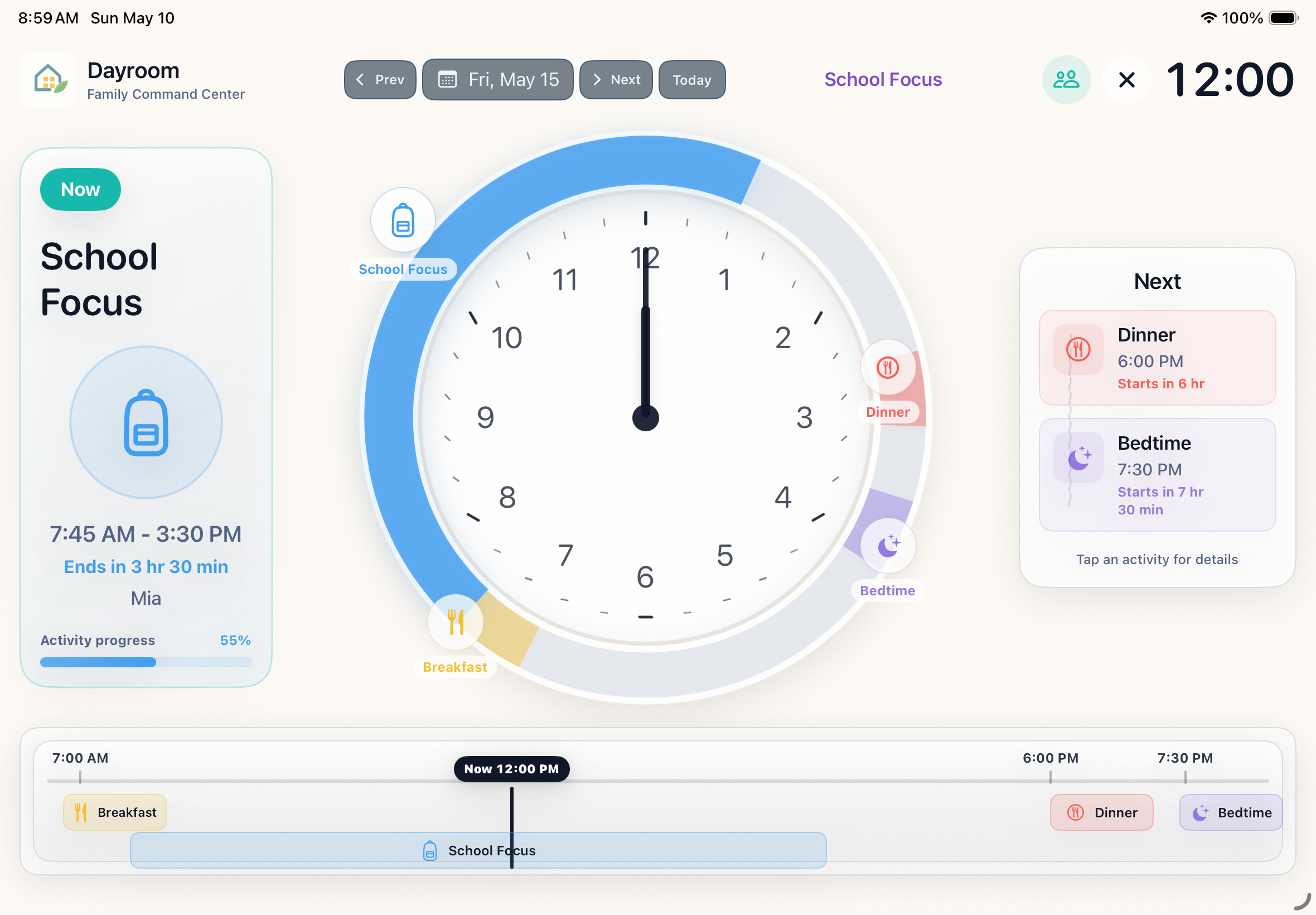Tap the Dinner fork icon on clock ring
Viewport: 1316px width, 915px height.
[887, 368]
